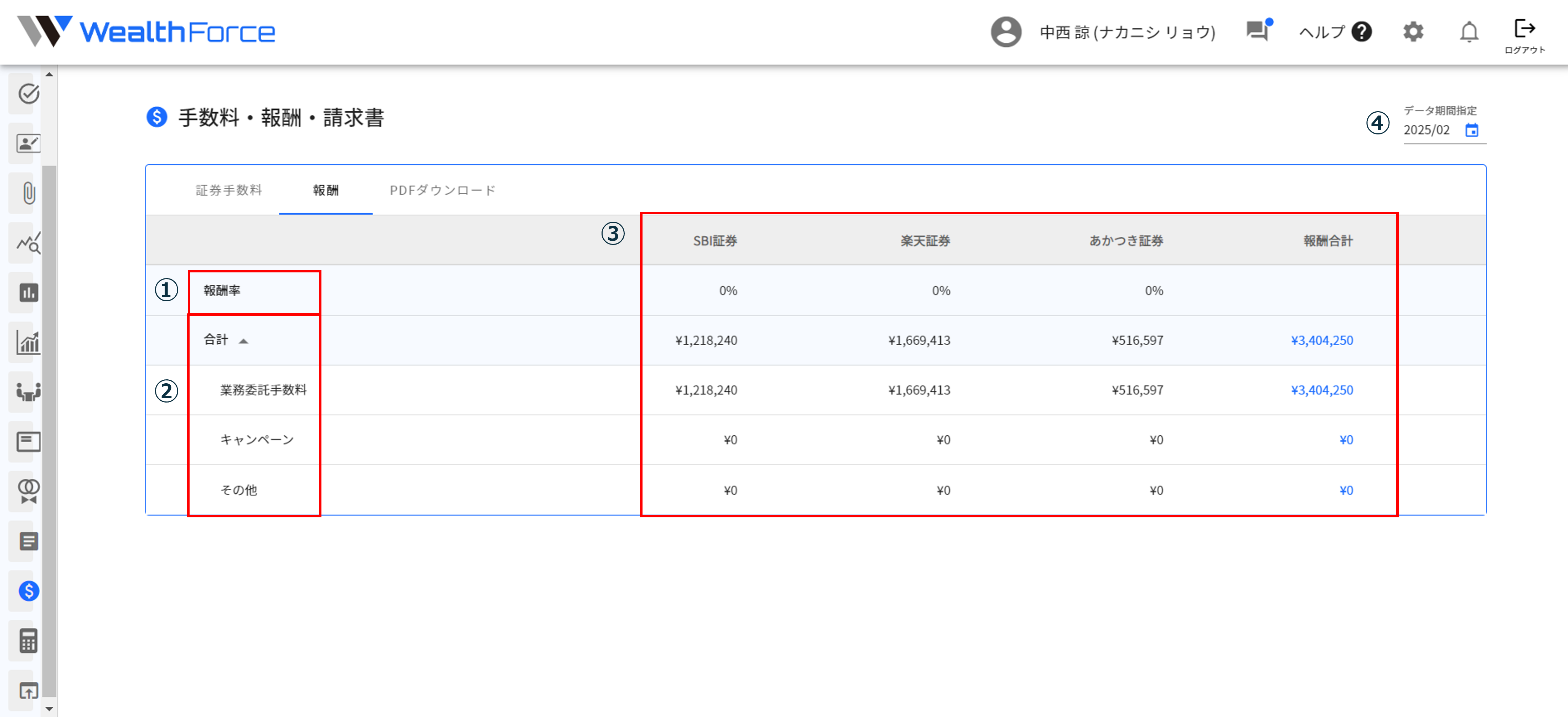
Task: Click the user avatar icon
Action: (x=1006, y=32)
